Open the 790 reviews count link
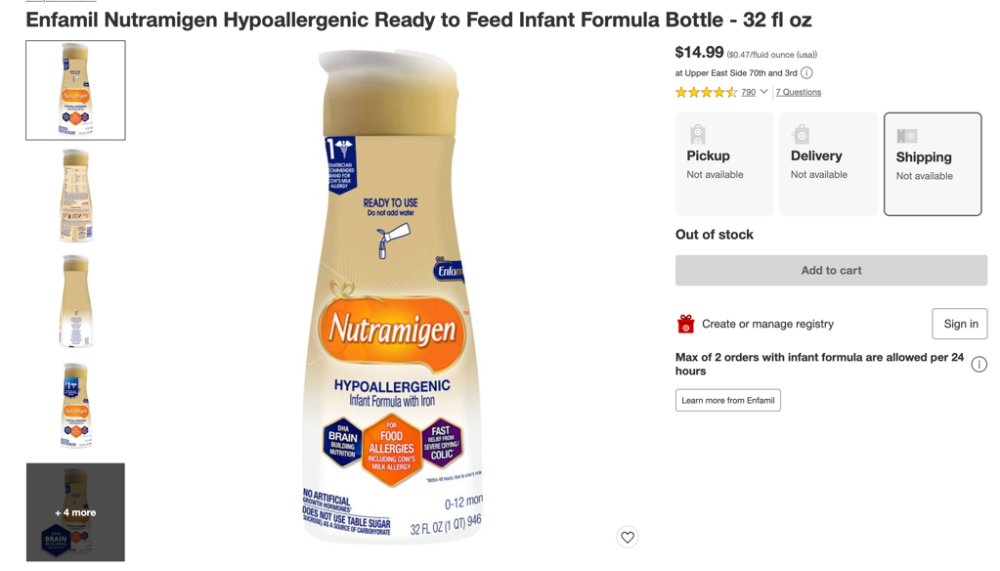1000x571 pixels. [x=748, y=93]
